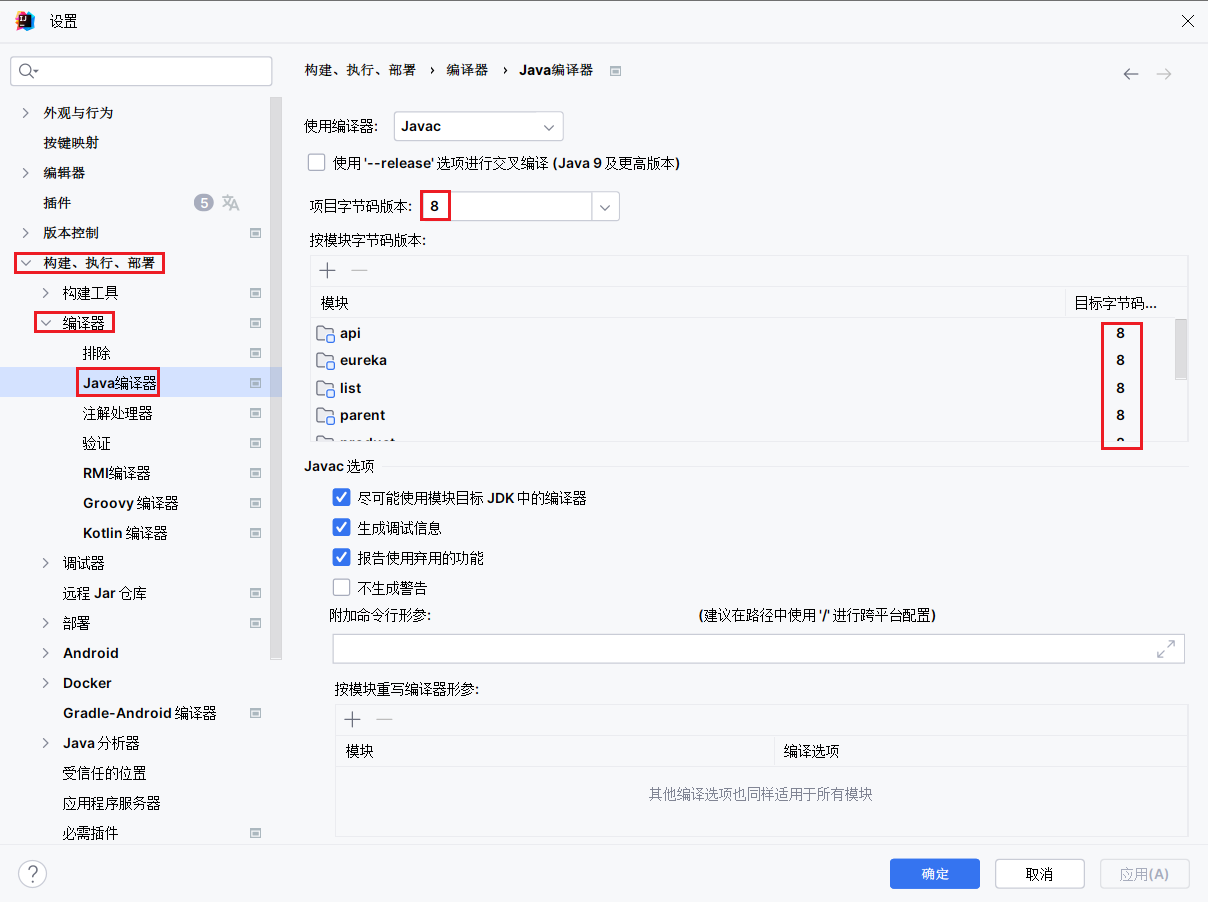
Task: Open the 项目字节码版本 dropdown
Action: pyautogui.click(x=604, y=205)
